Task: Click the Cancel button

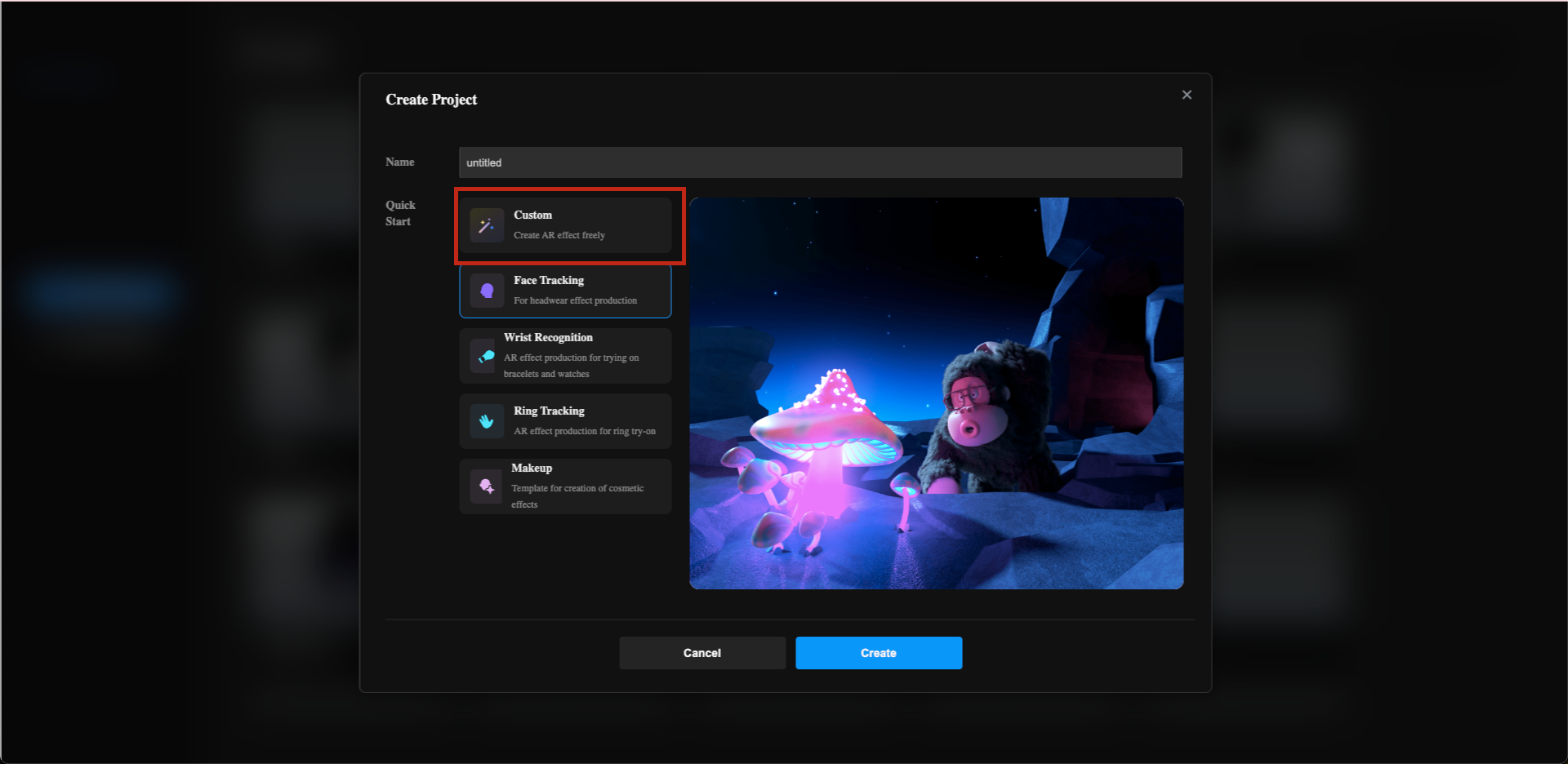Action: click(702, 653)
